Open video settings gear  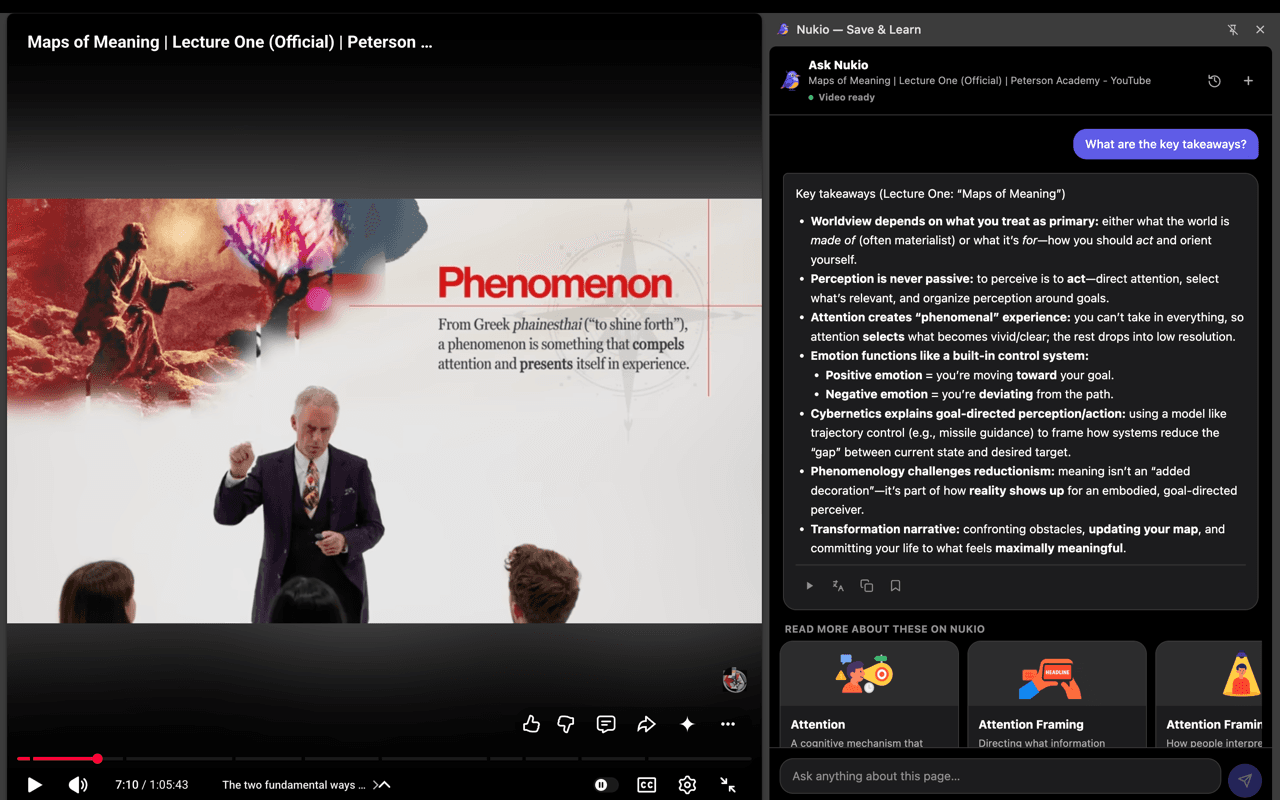[x=687, y=785]
